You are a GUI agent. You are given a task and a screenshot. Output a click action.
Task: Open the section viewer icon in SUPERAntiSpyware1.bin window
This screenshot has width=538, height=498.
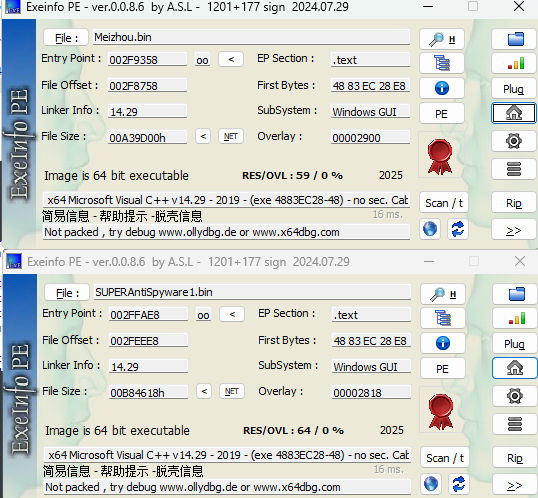pos(443,318)
